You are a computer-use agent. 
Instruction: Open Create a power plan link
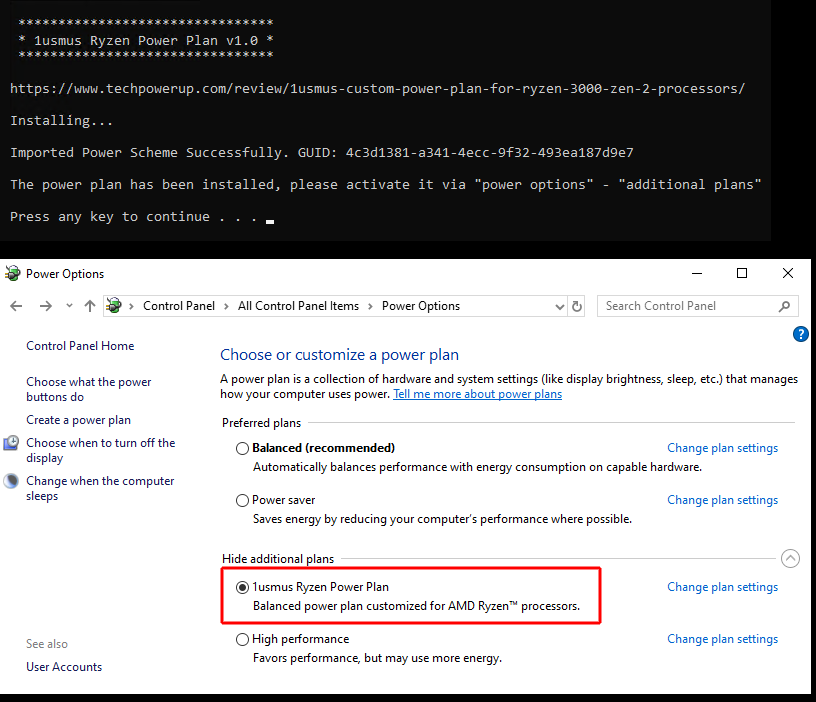[79, 420]
